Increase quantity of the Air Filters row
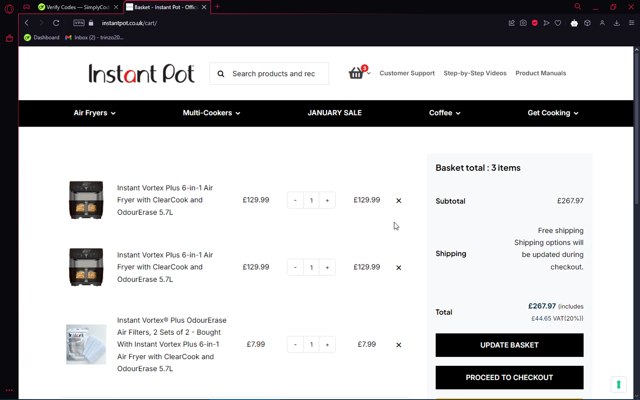640x400 pixels. coord(327,344)
